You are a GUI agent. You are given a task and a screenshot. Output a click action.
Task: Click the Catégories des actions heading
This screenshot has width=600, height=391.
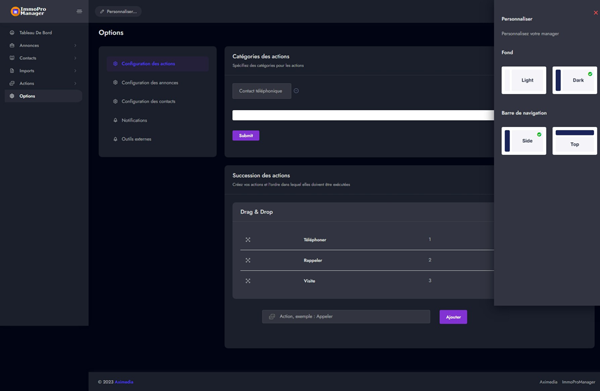261,56
